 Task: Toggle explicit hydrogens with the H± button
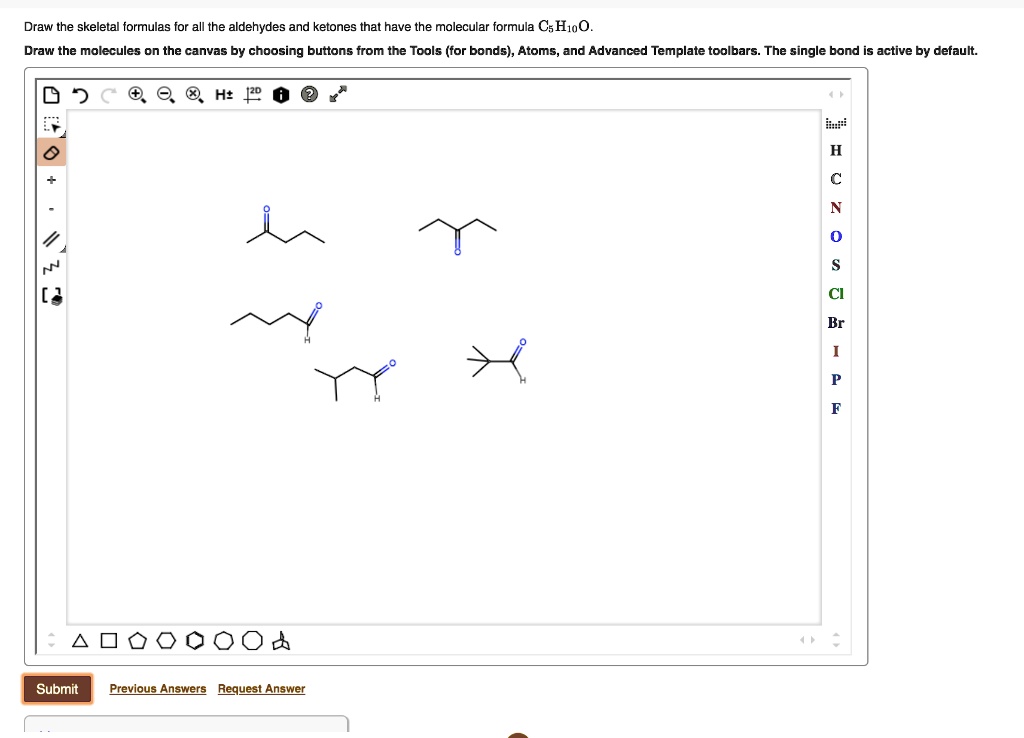tap(222, 94)
